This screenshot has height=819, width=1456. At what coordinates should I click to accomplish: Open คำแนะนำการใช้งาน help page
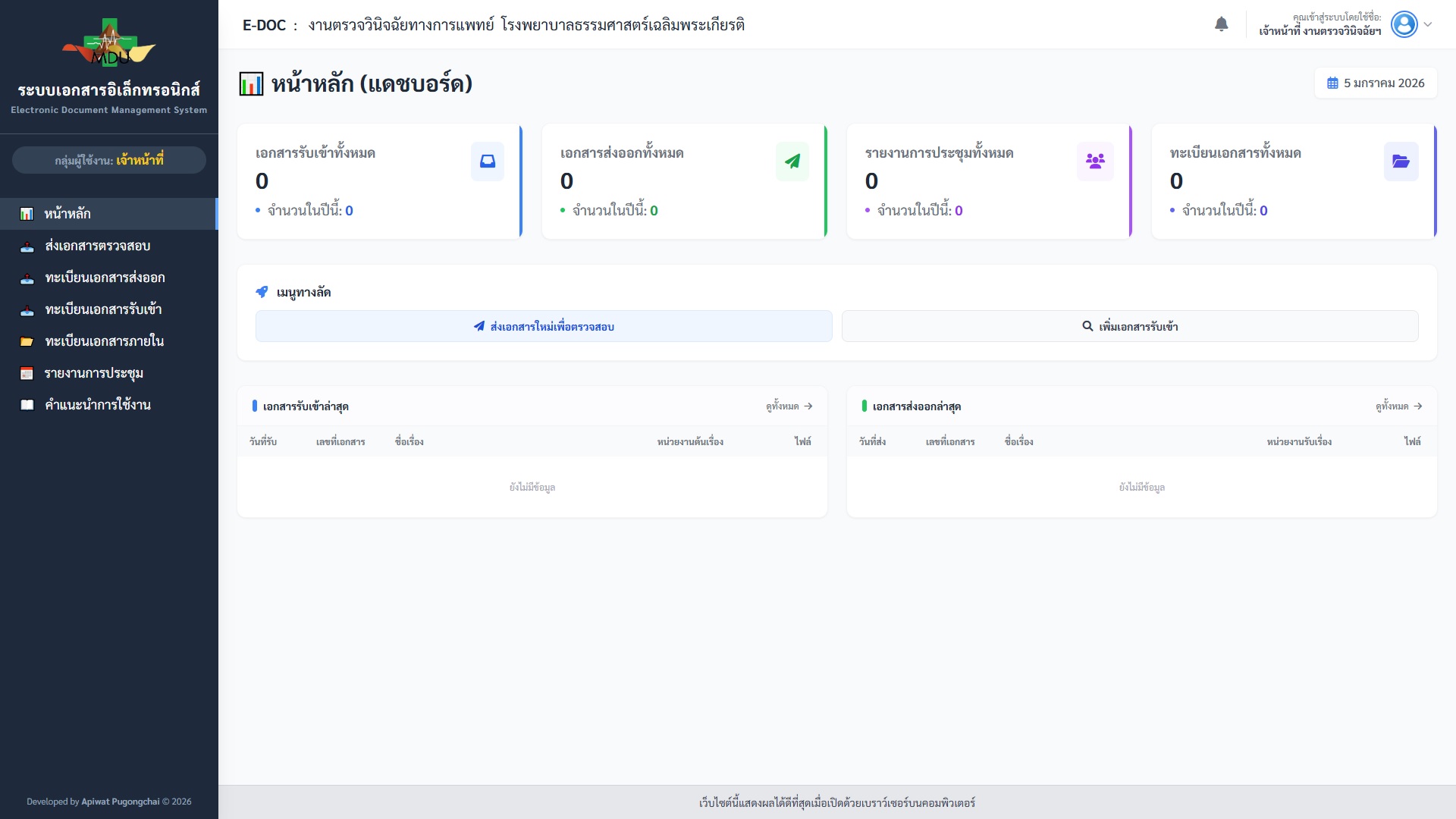(97, 405)
